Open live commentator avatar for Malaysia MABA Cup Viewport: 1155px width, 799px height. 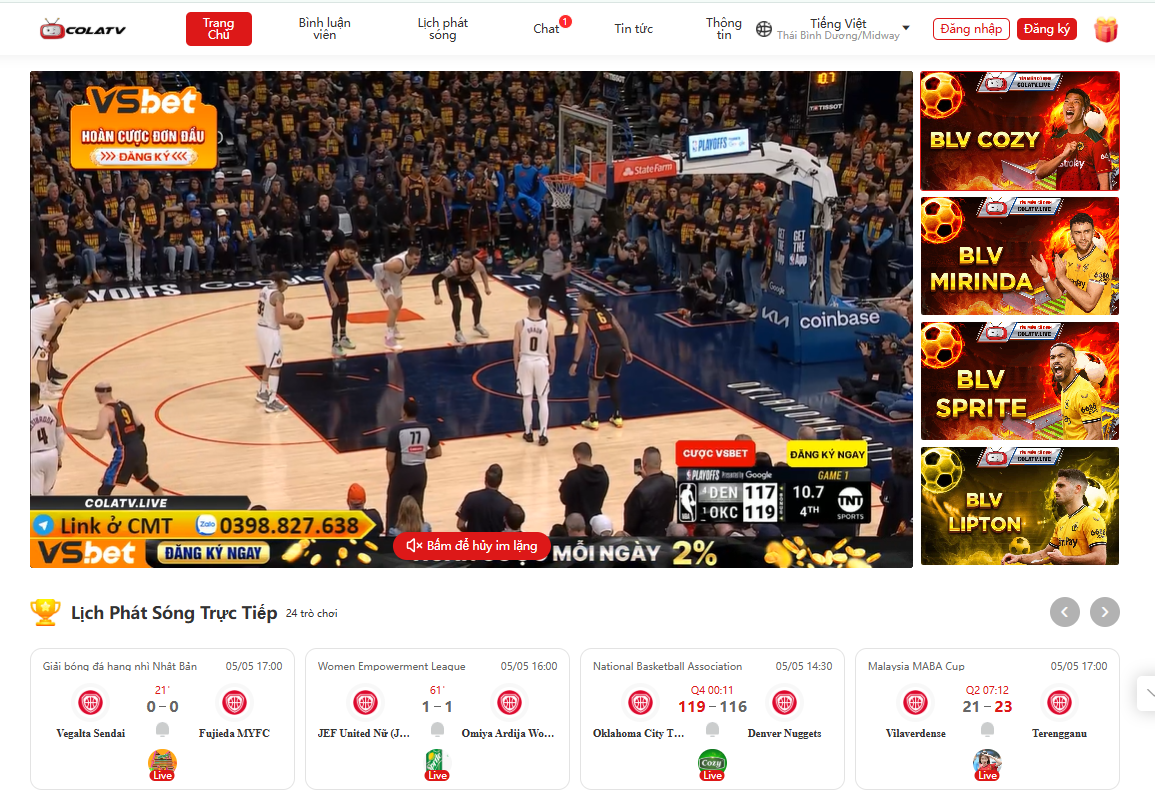(987, 765)
